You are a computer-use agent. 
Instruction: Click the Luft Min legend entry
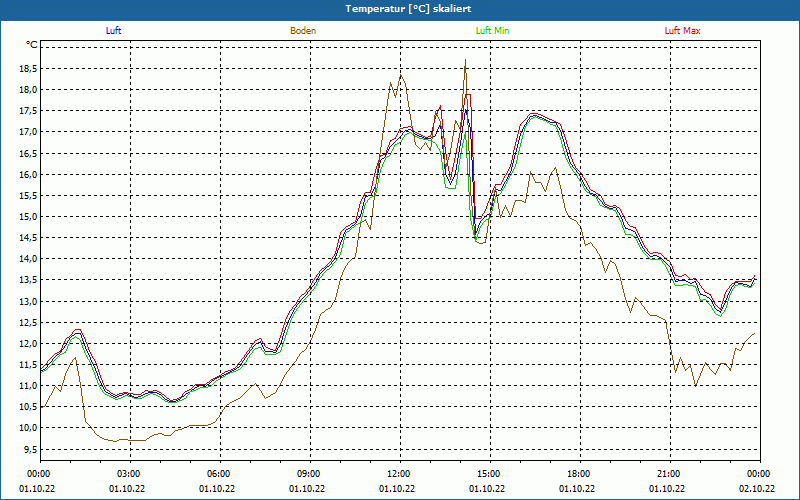[492, 31]
